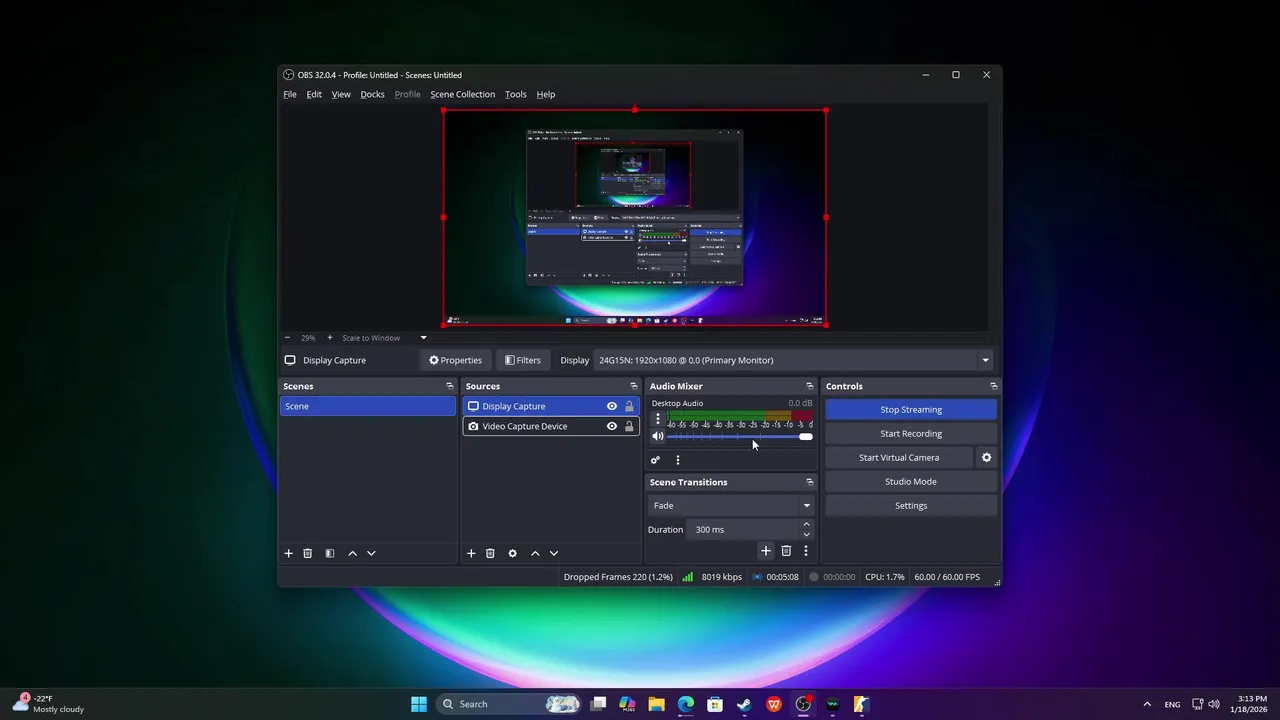
Task: Zoom out preview with minus icon
Action: click(x=287, y=338)
